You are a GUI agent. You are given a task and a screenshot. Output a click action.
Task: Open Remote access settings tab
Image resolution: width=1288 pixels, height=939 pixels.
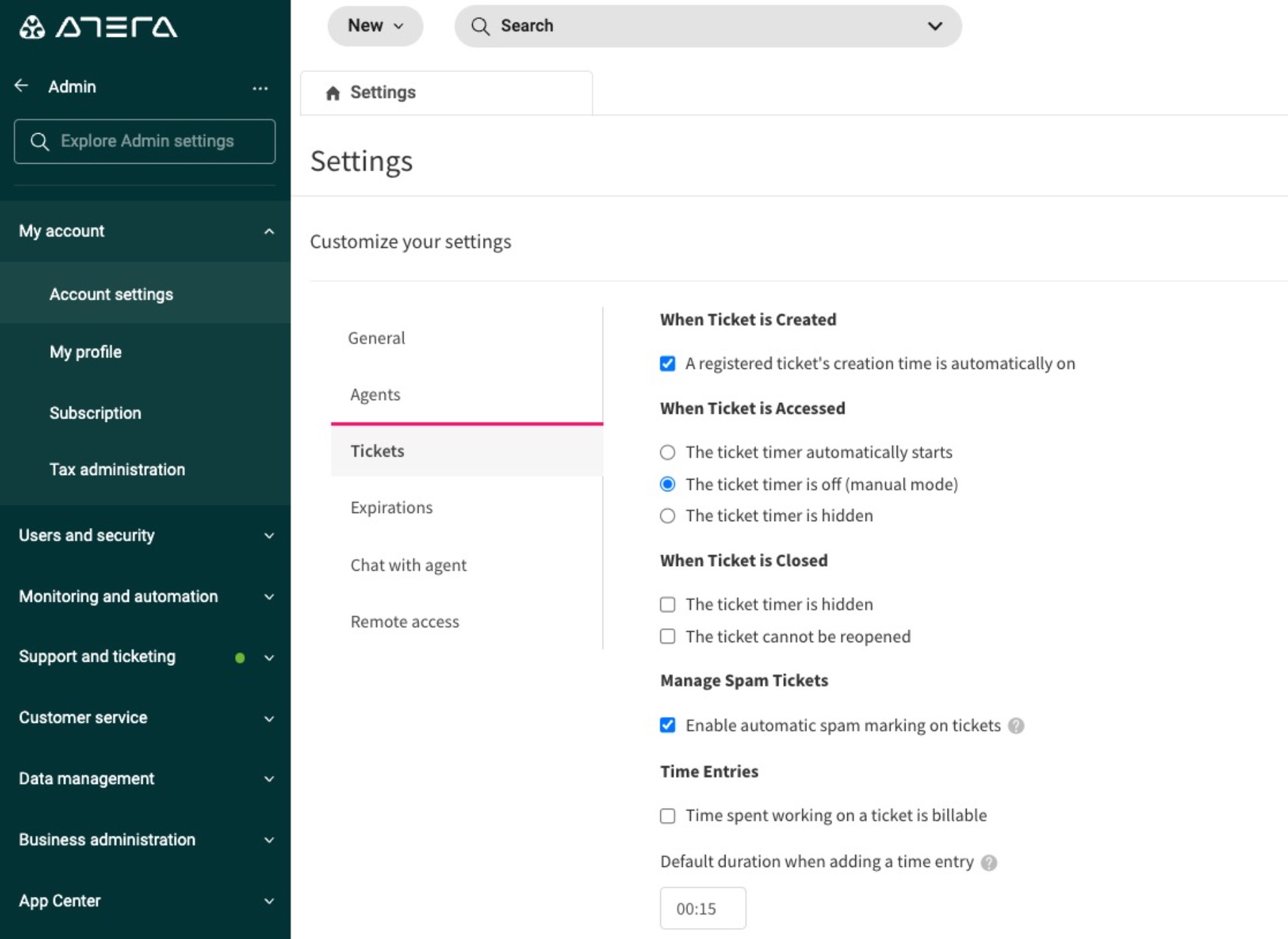(467, 622)
